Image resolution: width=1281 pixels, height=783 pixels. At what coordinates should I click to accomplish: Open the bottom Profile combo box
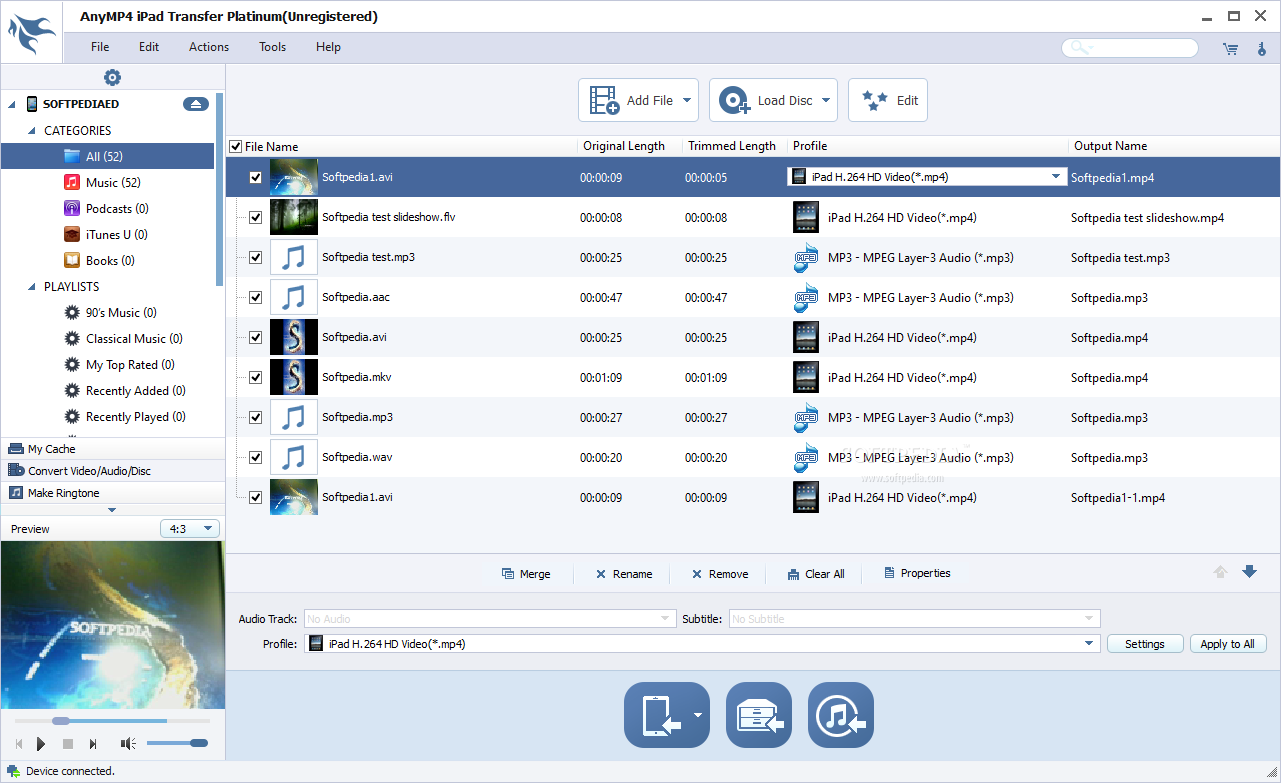702,644
